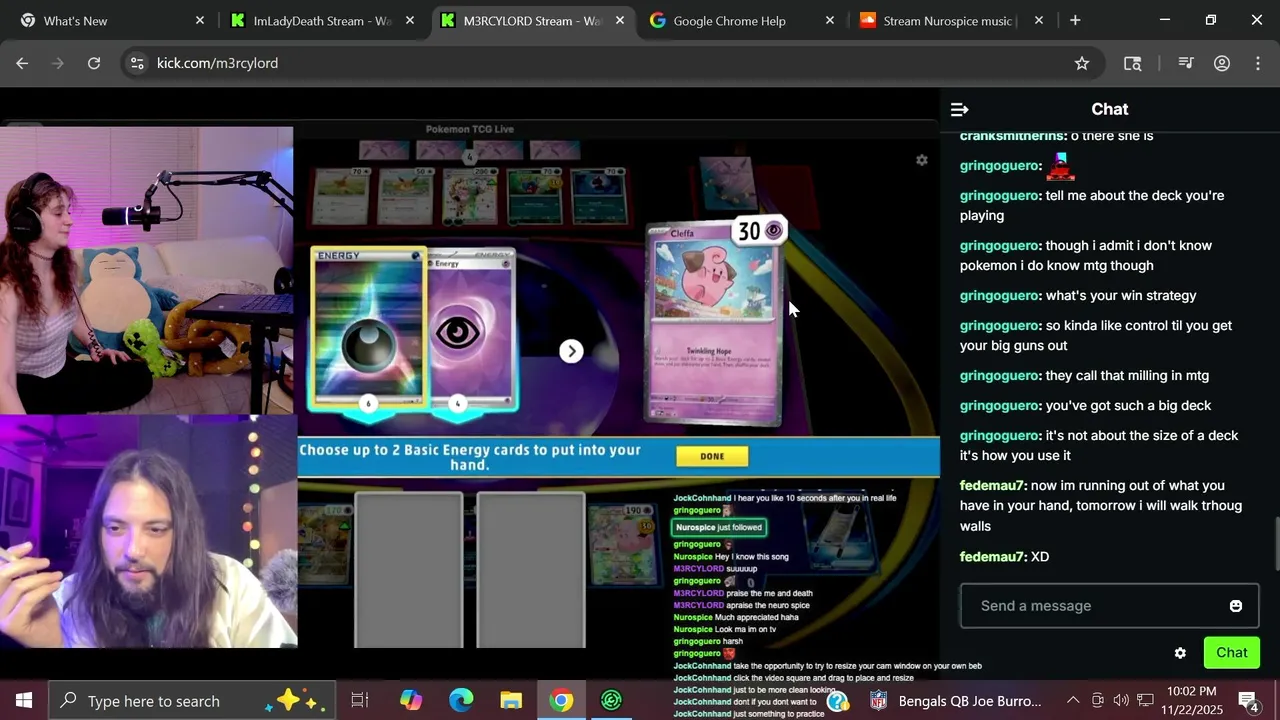
Task: Click message 'you've got such a big deck'
Action: 1128,405
